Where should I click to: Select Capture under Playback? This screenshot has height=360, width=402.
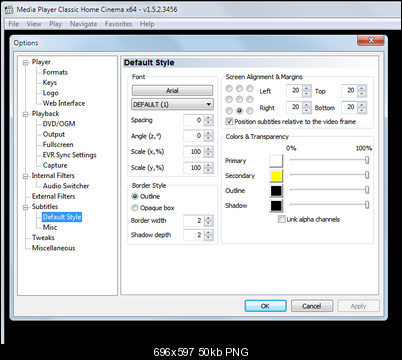(x=55, y=165)
